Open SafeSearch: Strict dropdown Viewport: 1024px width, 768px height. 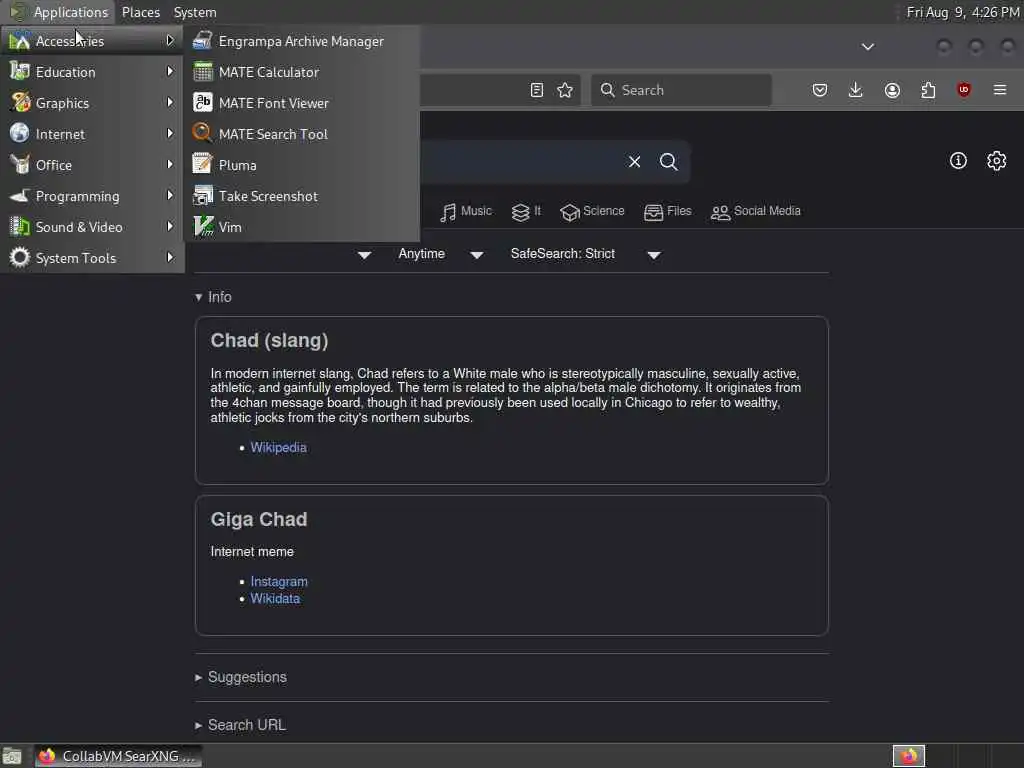(585, 254)
